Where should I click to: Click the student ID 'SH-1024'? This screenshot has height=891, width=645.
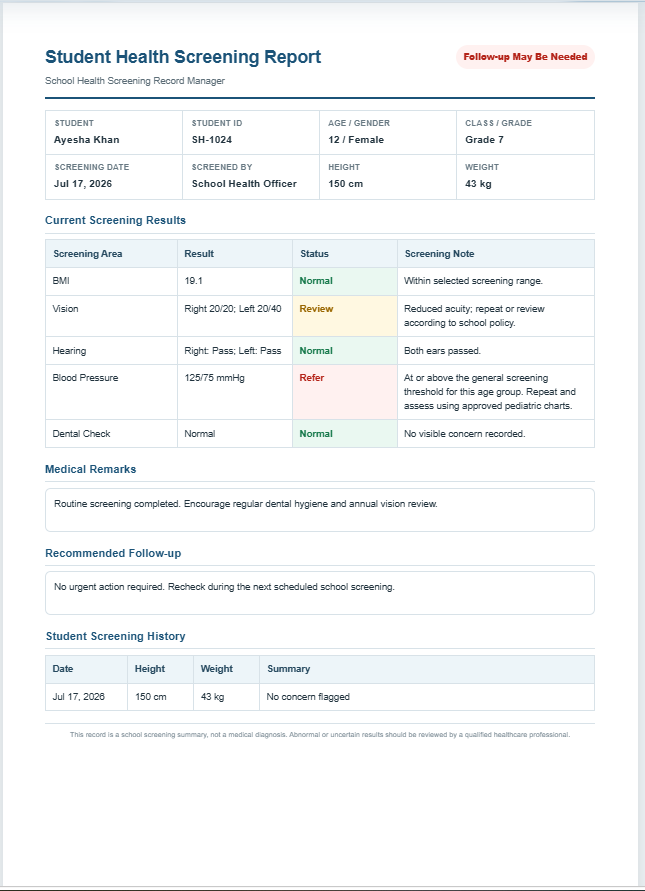tap(212, 140)
